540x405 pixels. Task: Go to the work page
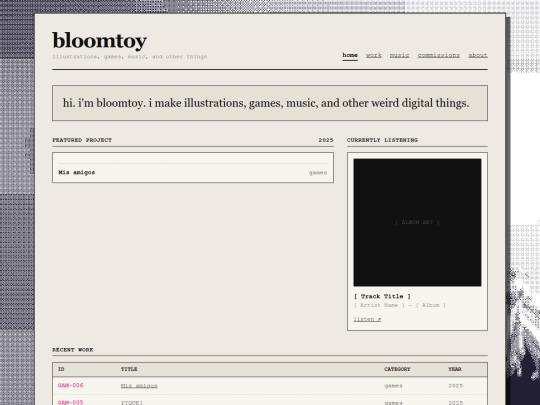374,55
